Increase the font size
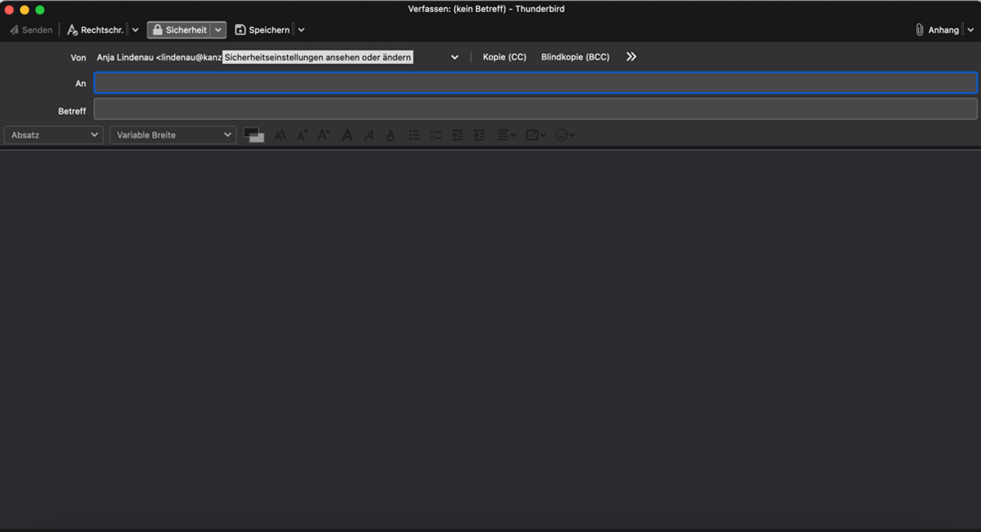The height and width of the screenshot is (532, 981). [x=323, y=135]
